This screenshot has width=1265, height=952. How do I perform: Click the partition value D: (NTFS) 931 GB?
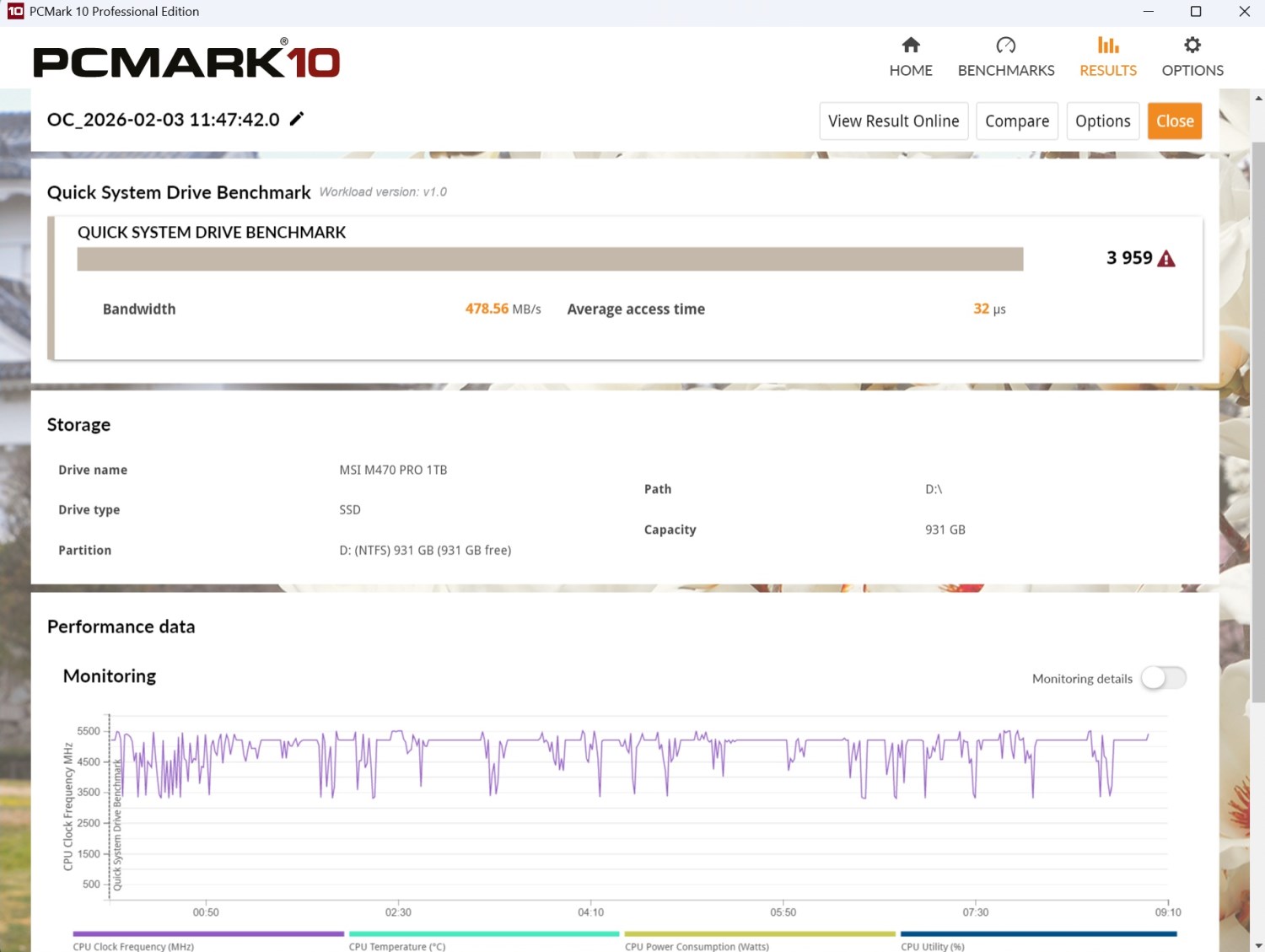click(x=425, y=551)
